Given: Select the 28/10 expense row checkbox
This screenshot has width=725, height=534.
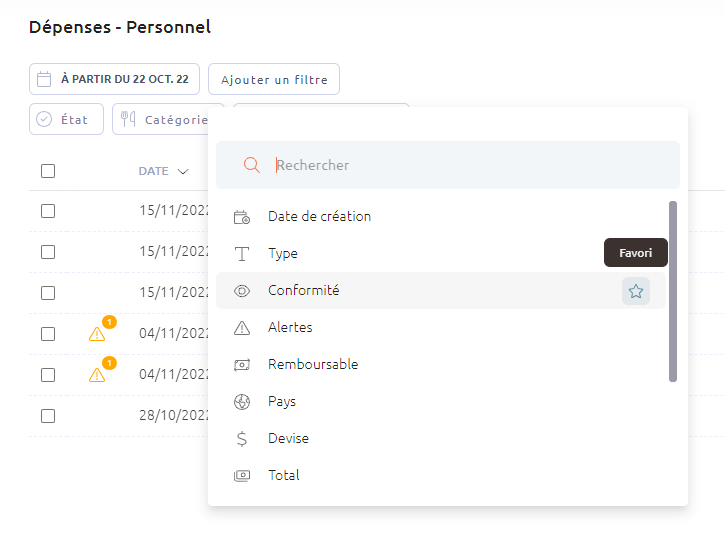Looking at the screenshot, I should tap(48, 416).
